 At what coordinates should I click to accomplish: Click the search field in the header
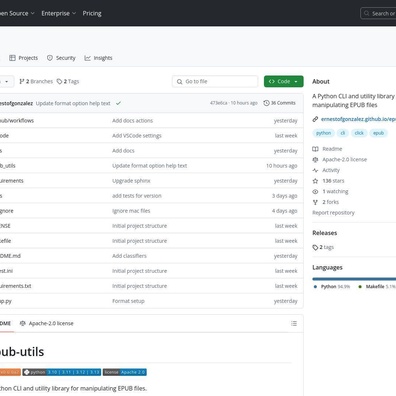[378, 13]
